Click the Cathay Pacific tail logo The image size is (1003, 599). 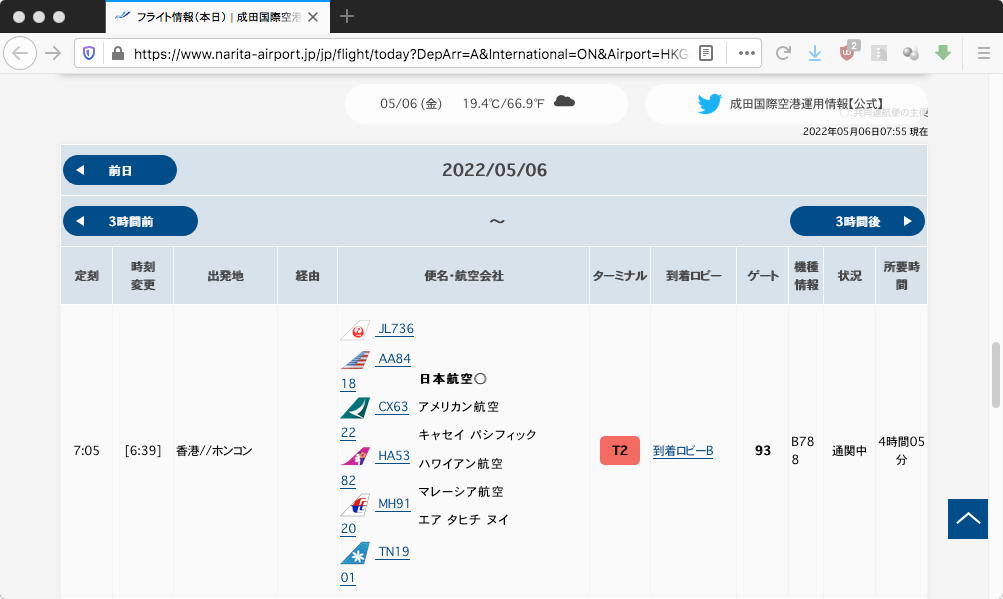click(x=356, y=408)
